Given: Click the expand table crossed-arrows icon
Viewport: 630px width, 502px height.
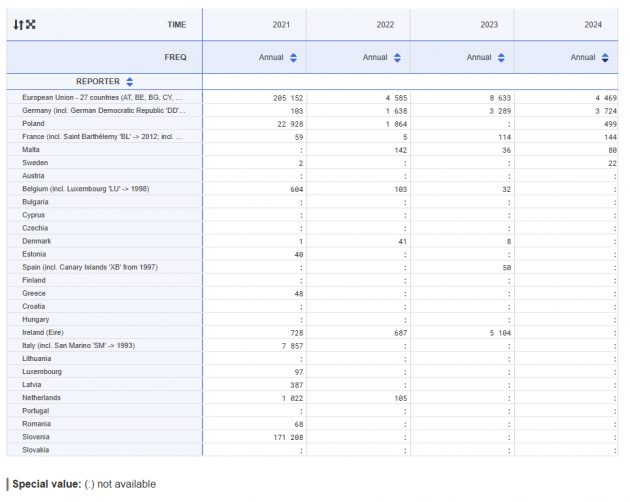Looking at the screenshot, I should pyautogui.click(x=31, y=25).
